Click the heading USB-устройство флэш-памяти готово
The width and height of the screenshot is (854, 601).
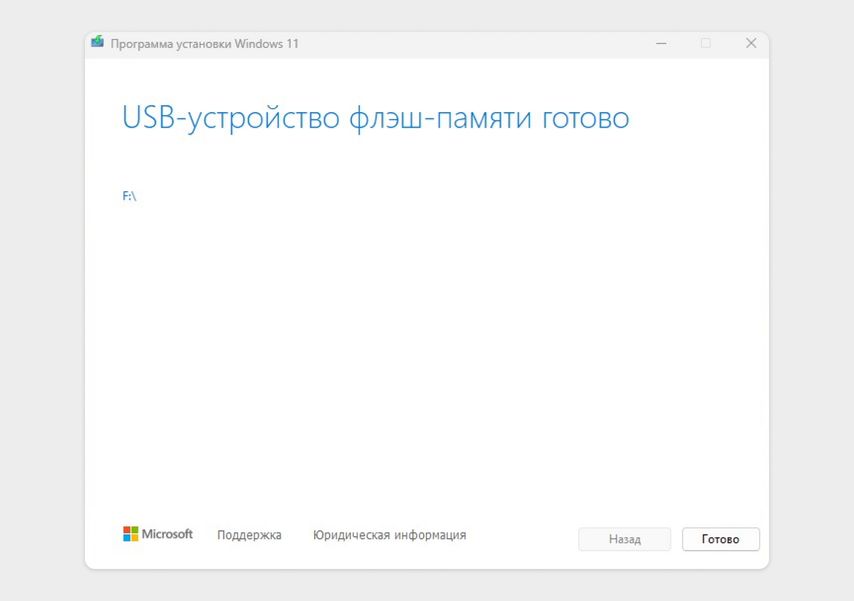[376, 118]
